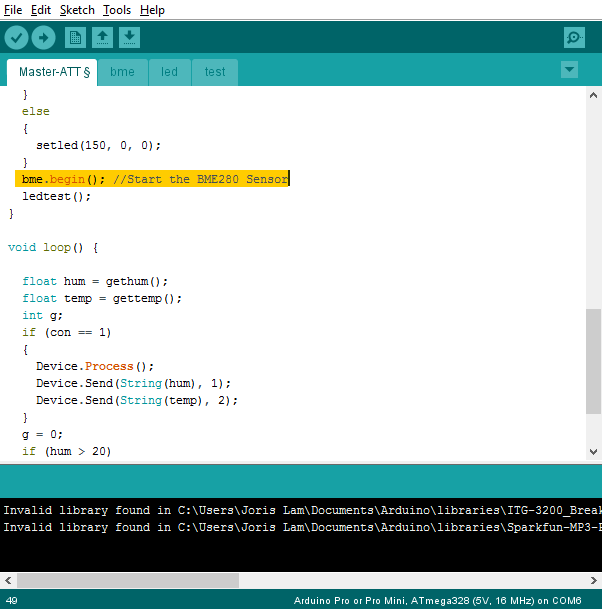Click the void loop() line
The width and height of the screenshot is (602, 609).
pos(53,248)
